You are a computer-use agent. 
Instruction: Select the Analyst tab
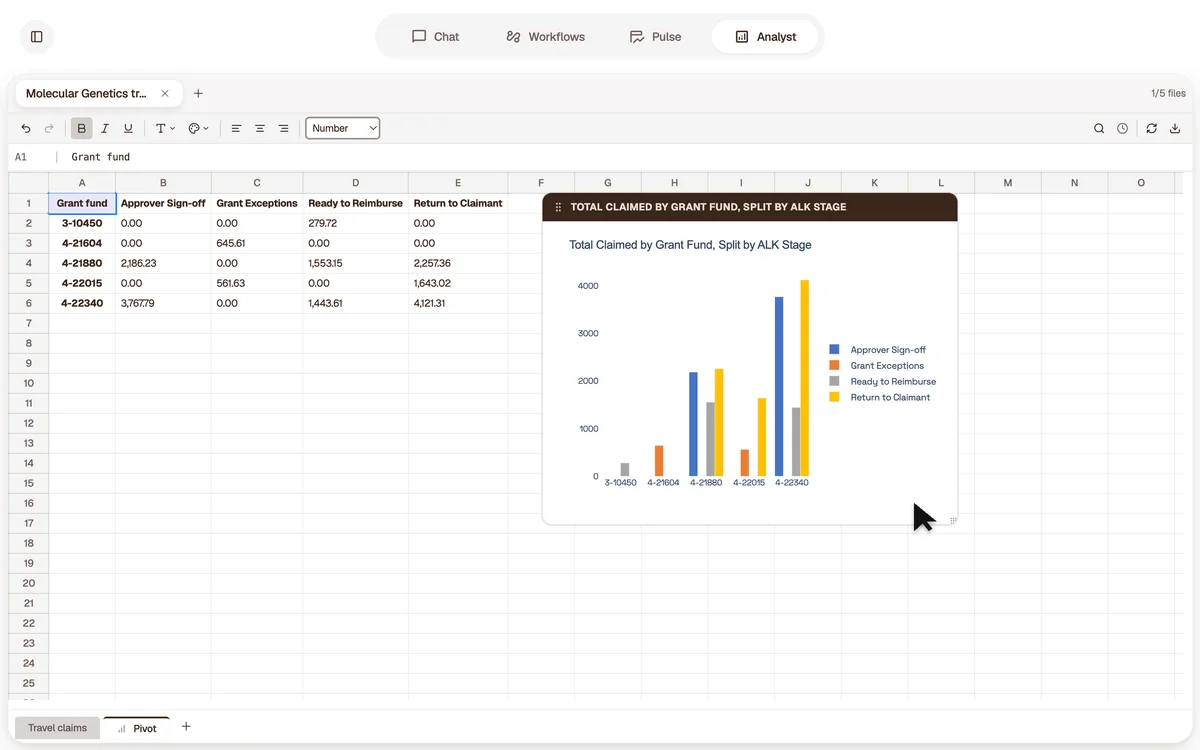[766, 37]
